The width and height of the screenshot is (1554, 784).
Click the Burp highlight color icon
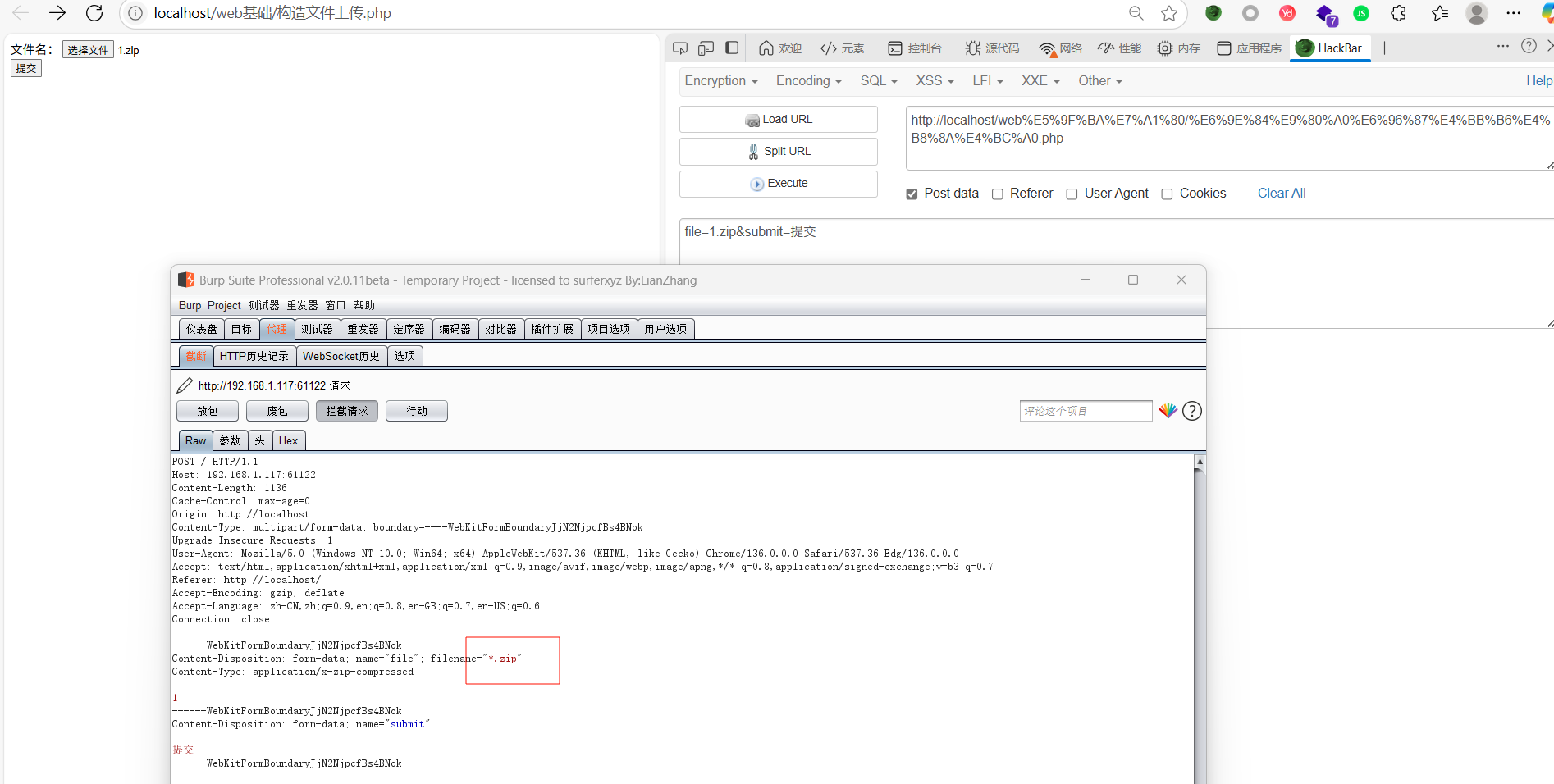[x=1168, y=411]
